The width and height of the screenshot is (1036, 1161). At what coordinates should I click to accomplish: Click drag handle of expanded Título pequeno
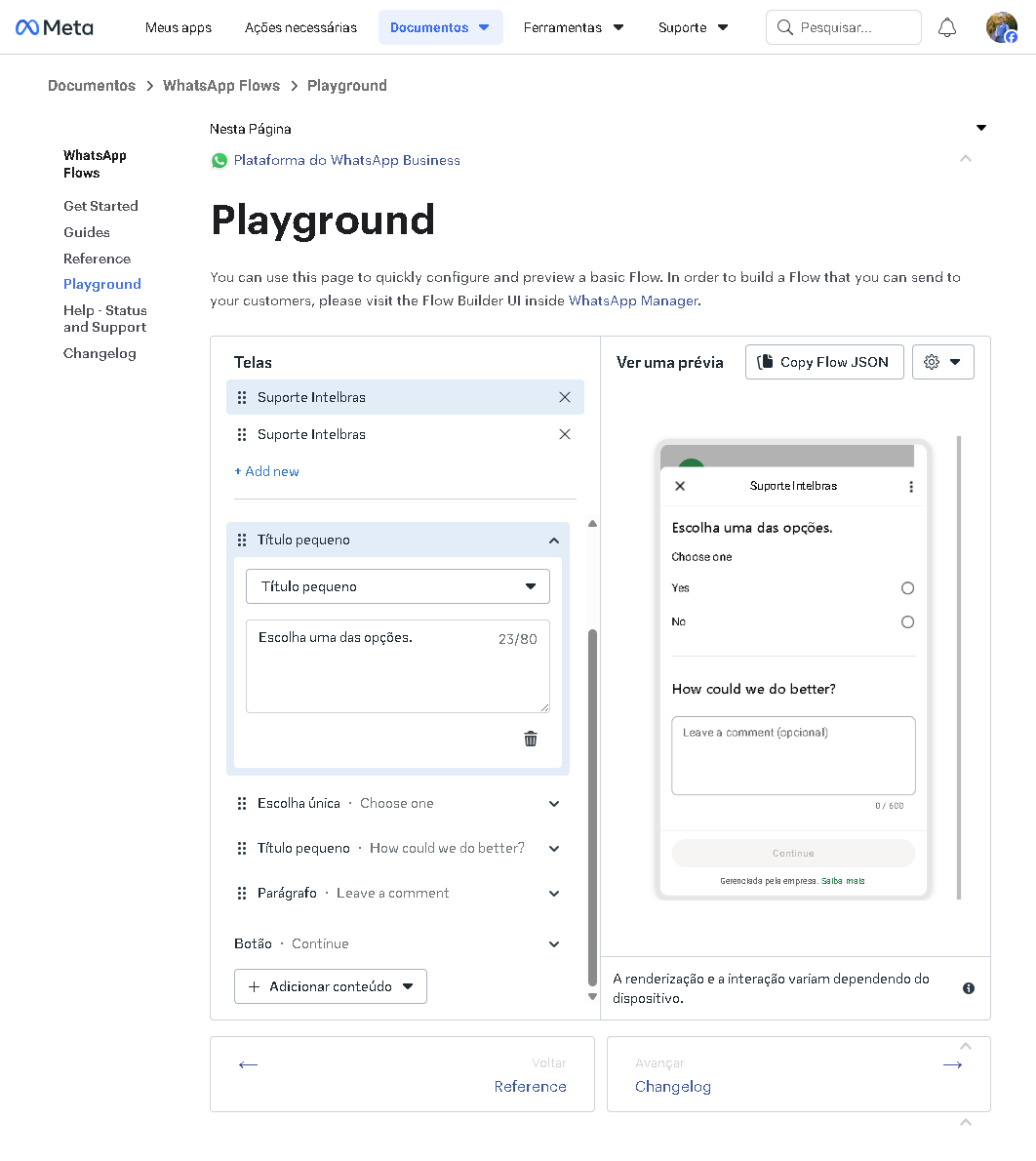241,540
